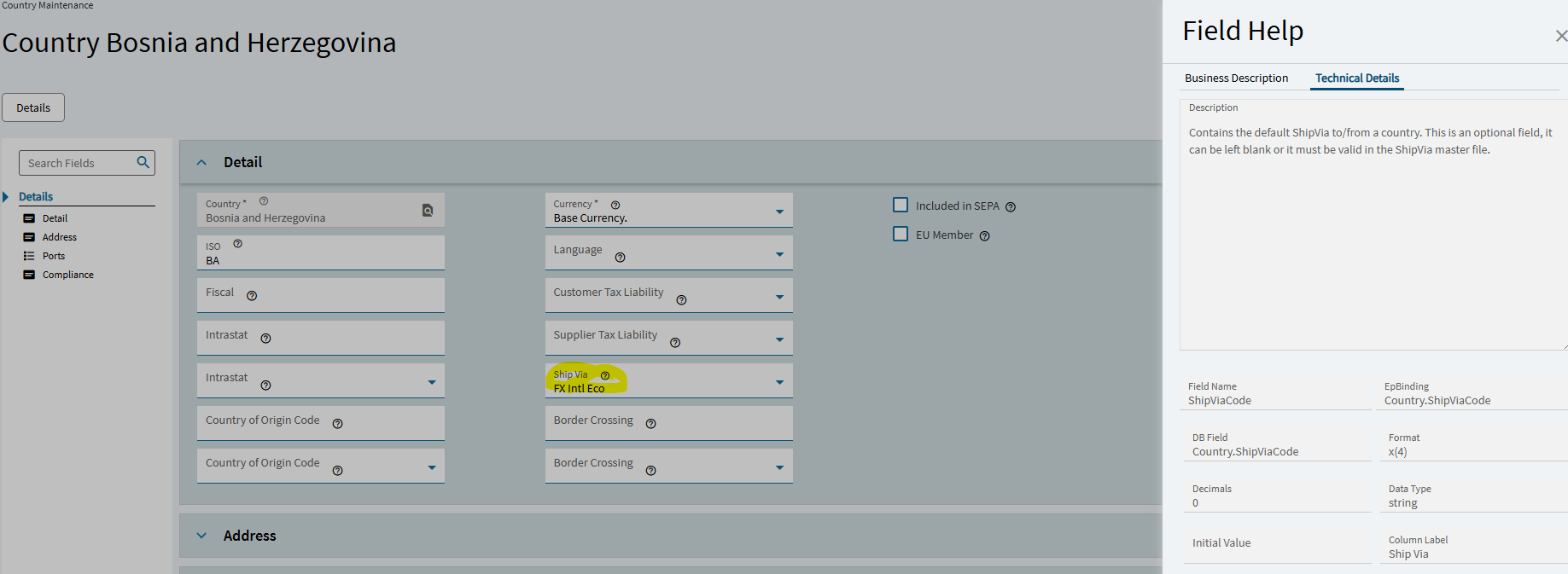Click the Details button under the title

(33, 107)
